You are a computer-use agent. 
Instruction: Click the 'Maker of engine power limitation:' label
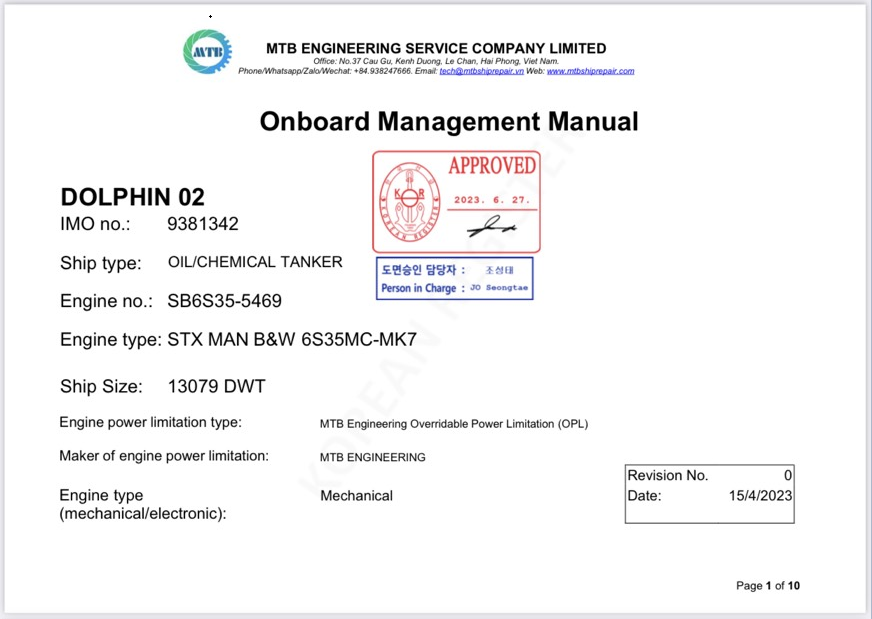pos(164,456)
